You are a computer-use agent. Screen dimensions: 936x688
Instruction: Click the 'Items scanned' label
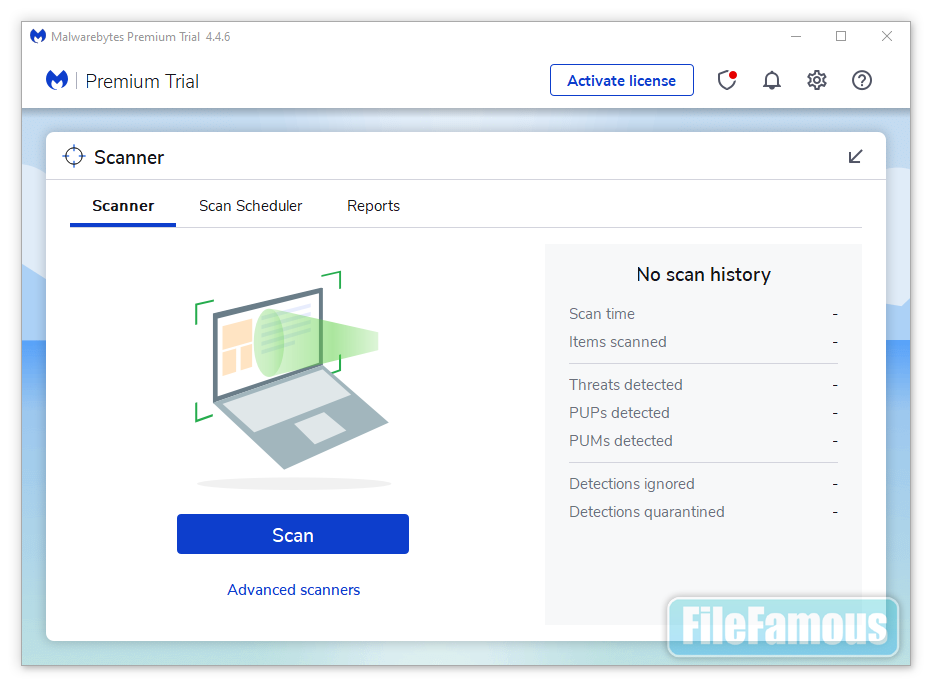point(617,342)
